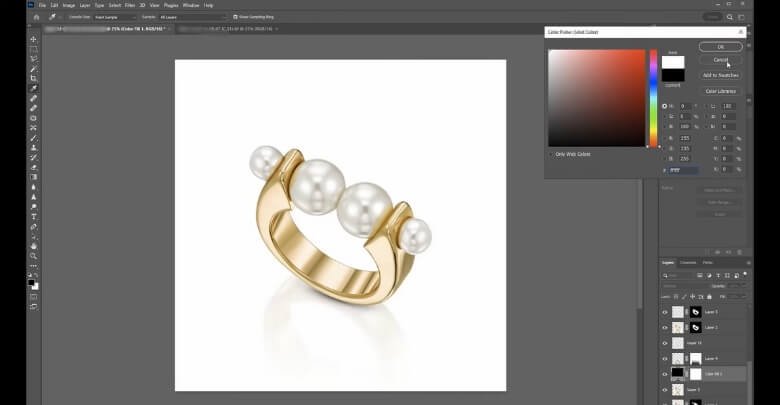This screenshot has height=405, width=780.
Task: Open the layer Fill dropdown
Action: pyautogui.click(x=737, y=297)
